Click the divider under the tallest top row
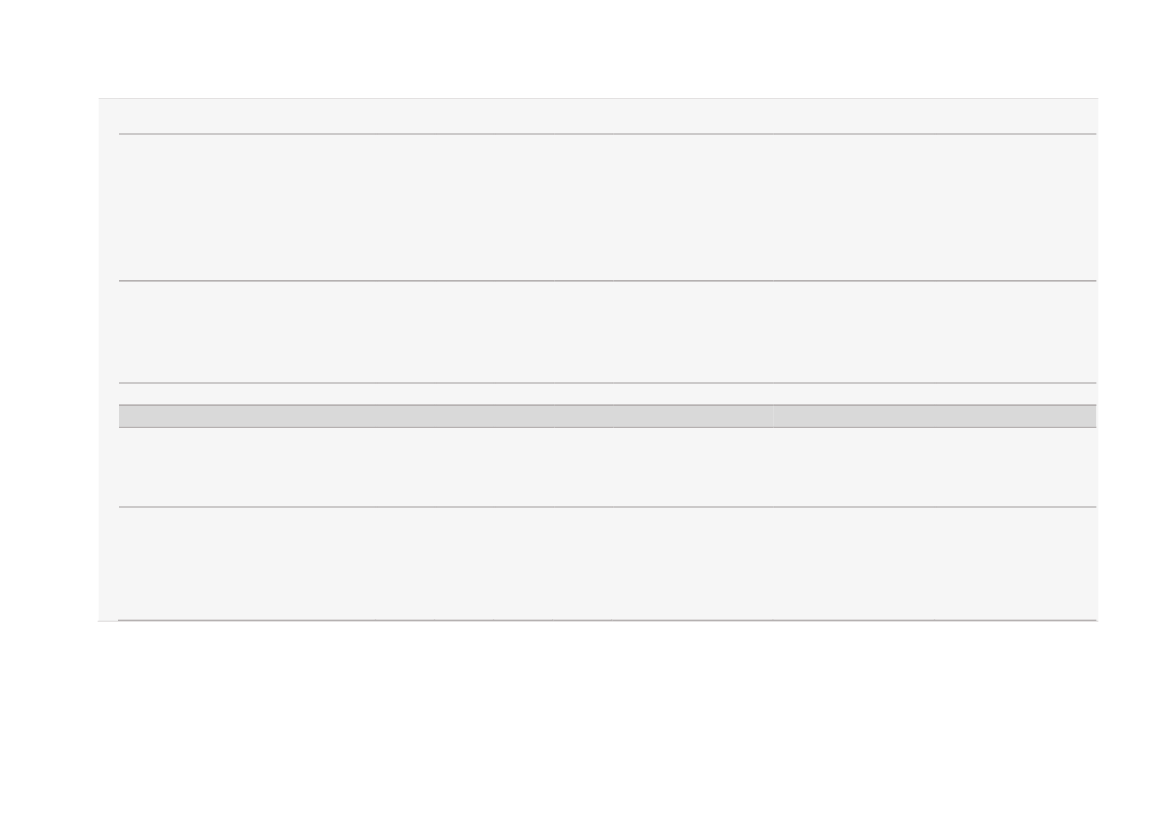 (608, 281)
